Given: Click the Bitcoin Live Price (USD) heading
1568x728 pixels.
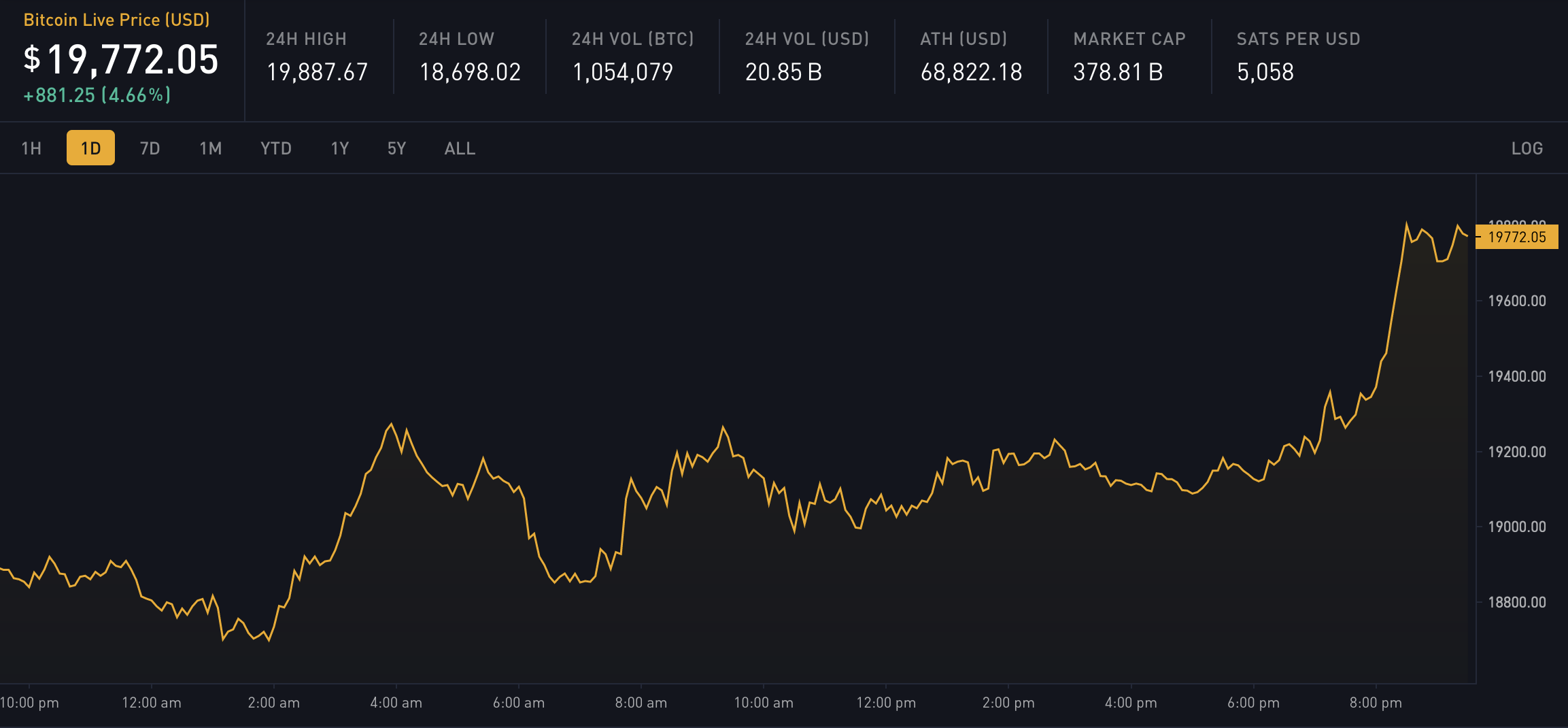Looking at the screenshot, I should [117, 20].
